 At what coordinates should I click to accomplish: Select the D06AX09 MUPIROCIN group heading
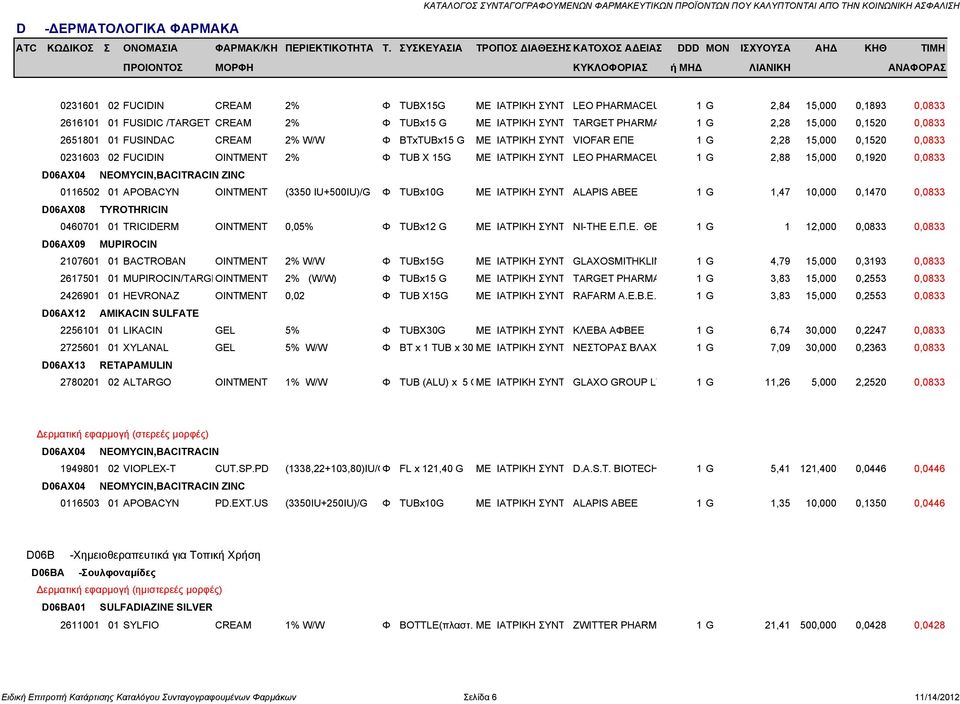coord(99,244)
